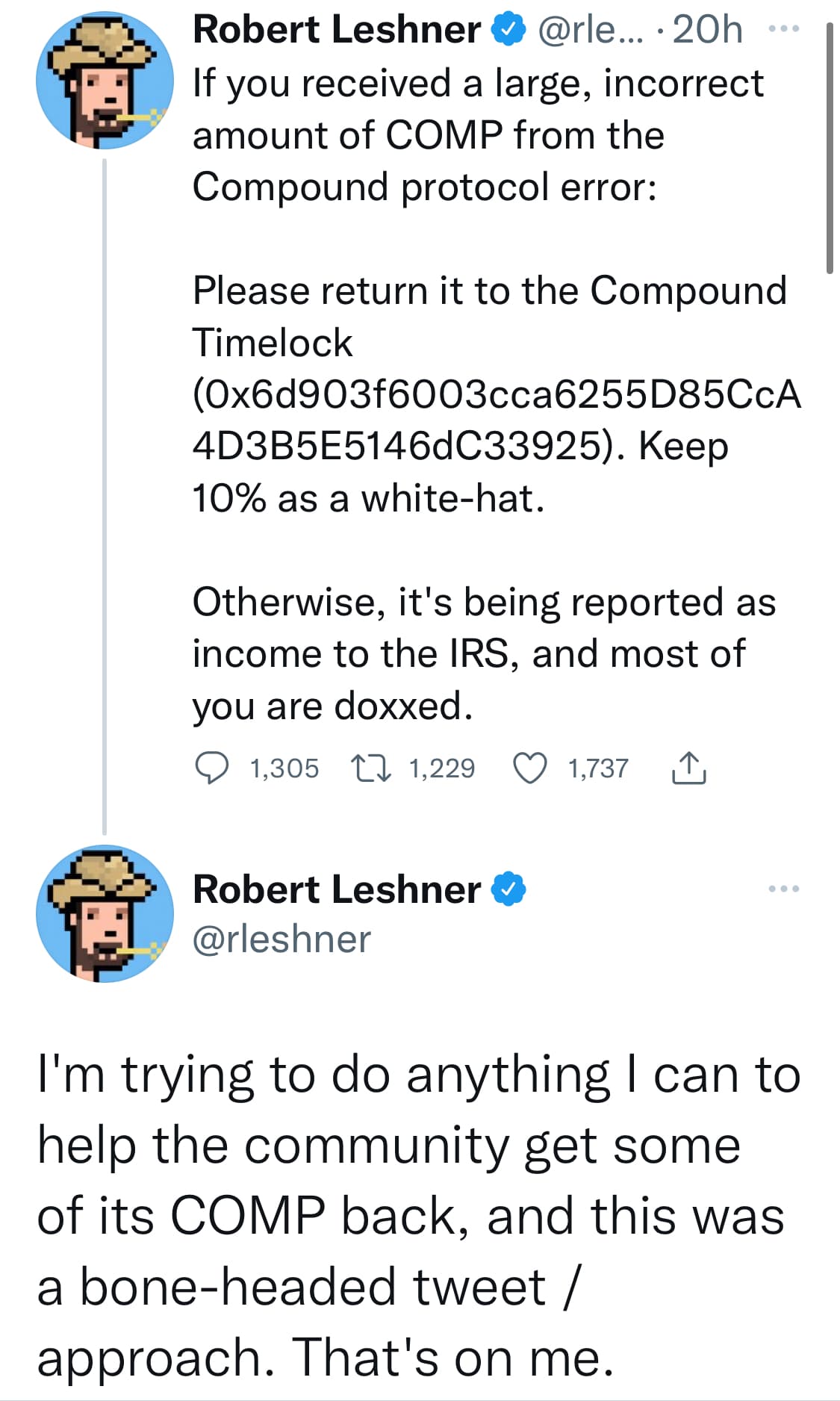Click the verified badge above the @rleshner handle
840x1401 pixels.
(x=508, y=889)
